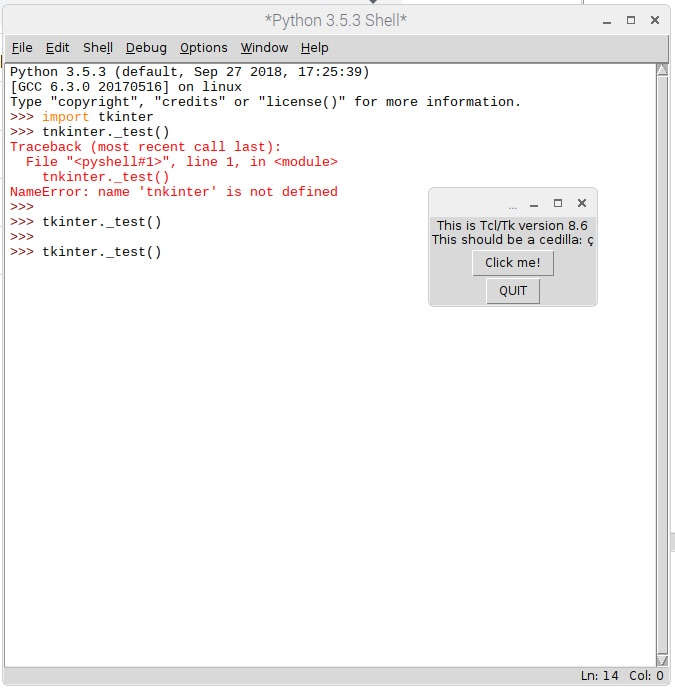Open the Options menu
Screen dimensions: 675x688
click(x=204, y=47)
